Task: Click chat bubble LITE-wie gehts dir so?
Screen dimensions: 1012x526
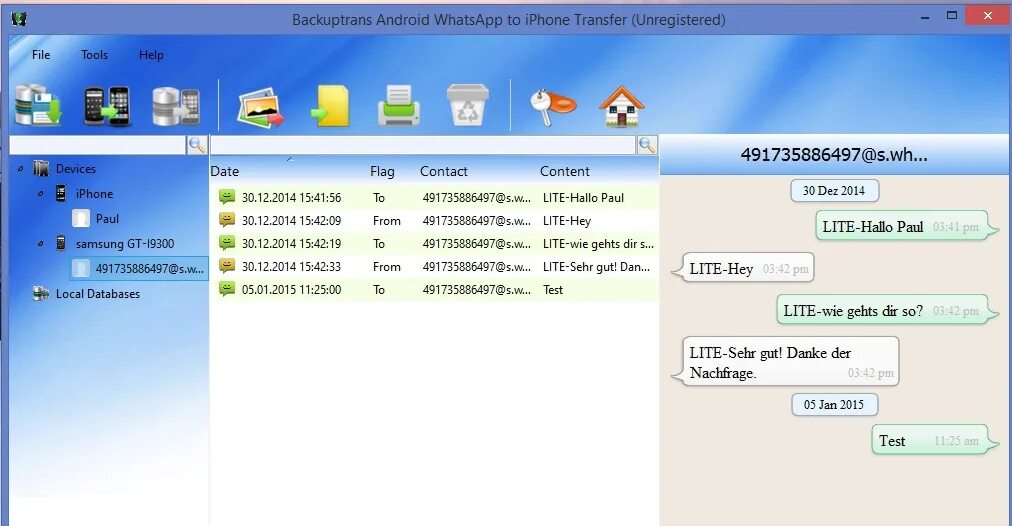Action: [887, 310]
